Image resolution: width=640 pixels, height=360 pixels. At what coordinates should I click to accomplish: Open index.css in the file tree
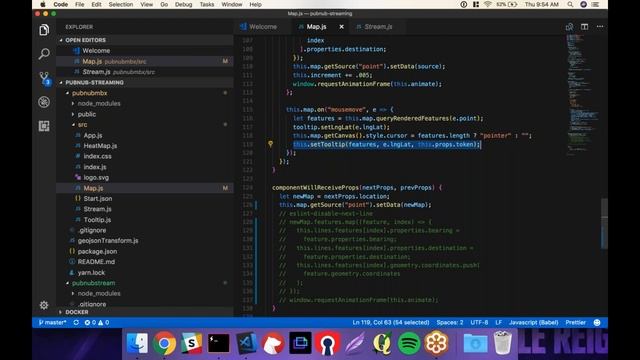(x=97, y=156)
